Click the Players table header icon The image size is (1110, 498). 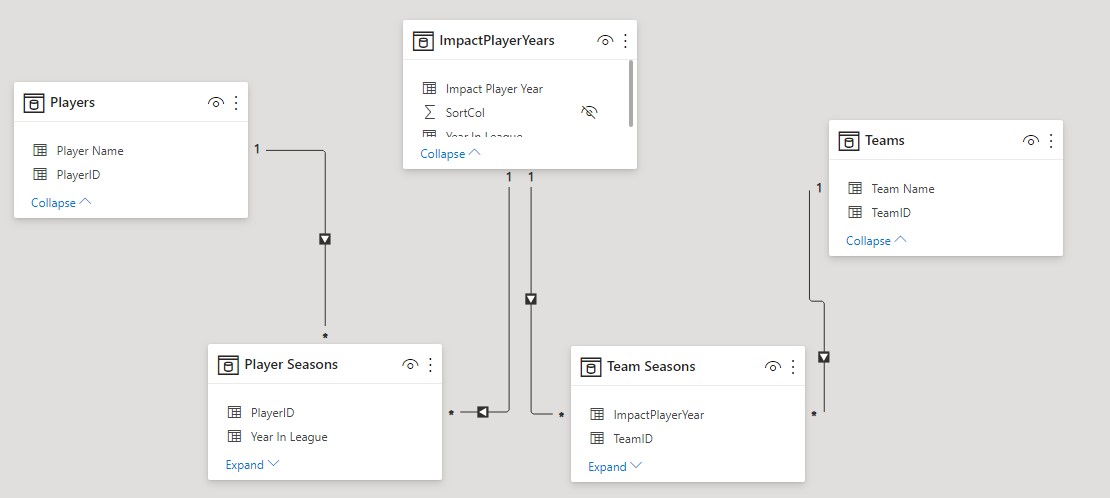tap(34, 103)
